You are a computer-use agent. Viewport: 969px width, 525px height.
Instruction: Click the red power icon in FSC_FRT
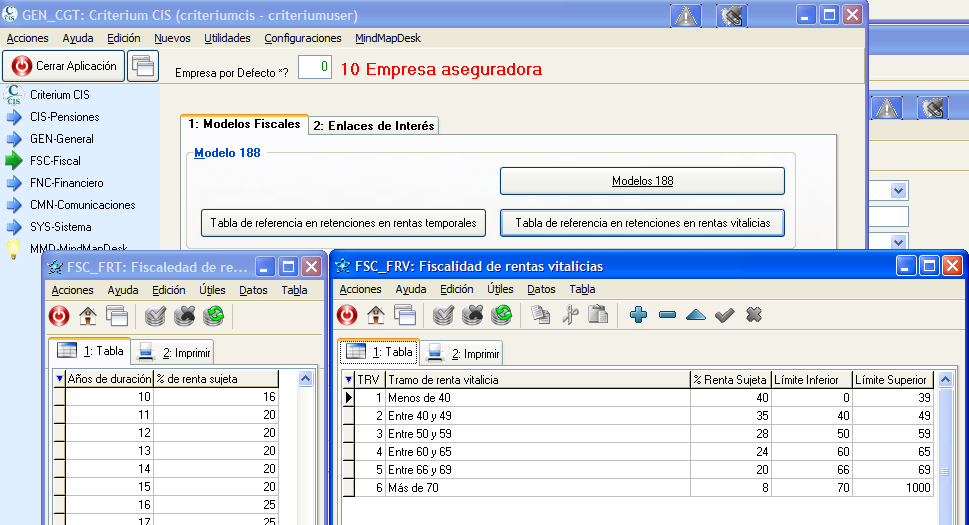tap(59, 316)
